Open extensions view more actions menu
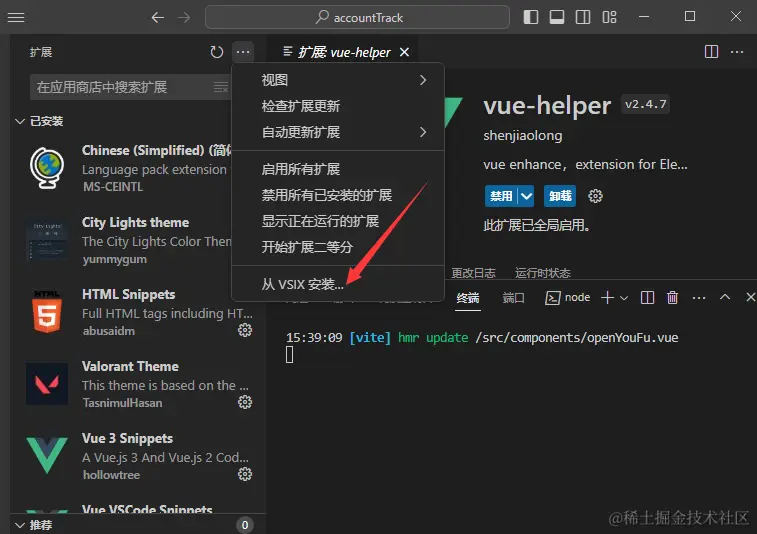This screenshot has height=534, width=757. tap(243, 52)
